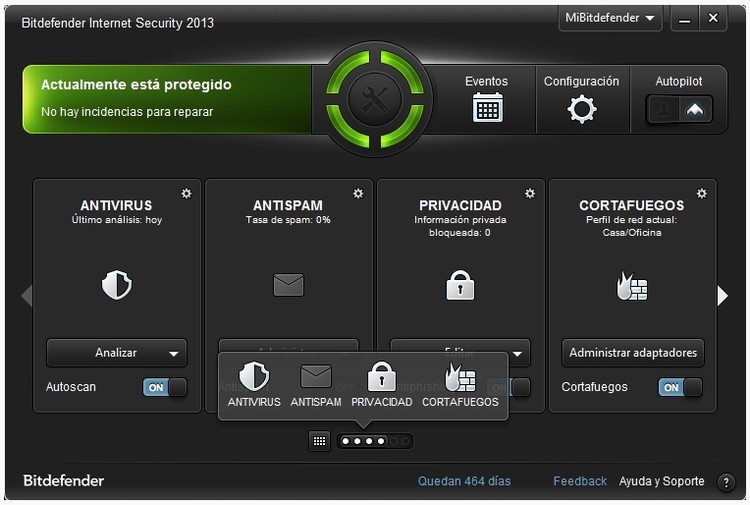750x505 pixels.
Task: Click the firewall icon in CORTAFUEGOS panel
Action: 632,286
